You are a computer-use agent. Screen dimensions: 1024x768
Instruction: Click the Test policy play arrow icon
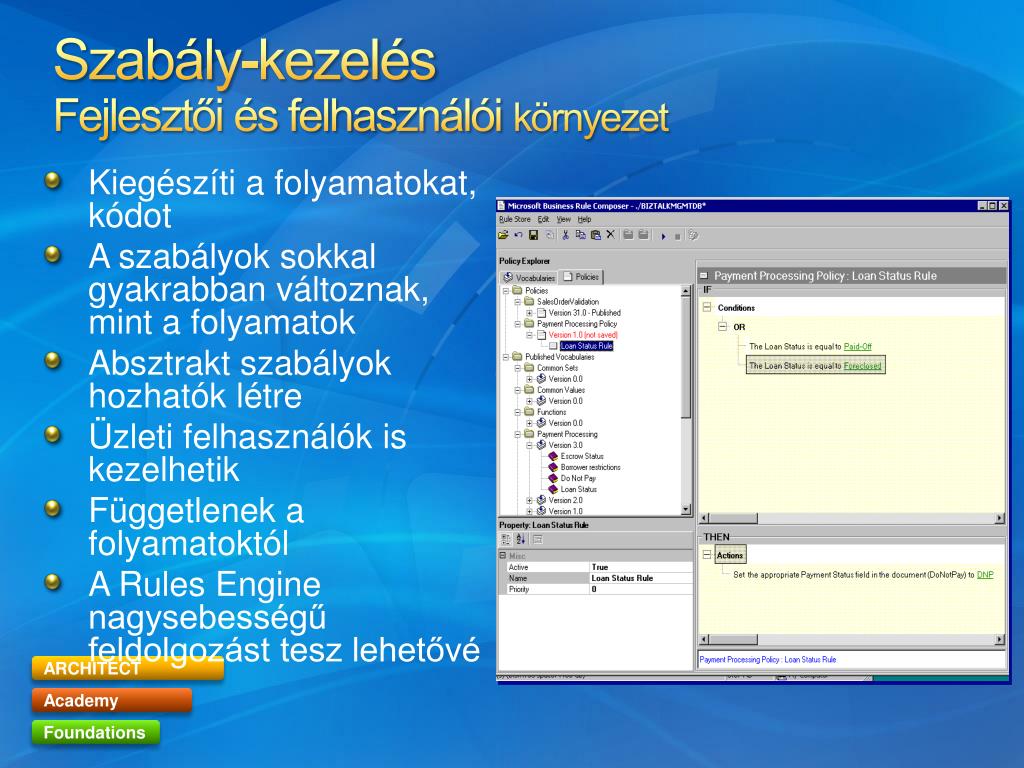coord(664,236)
